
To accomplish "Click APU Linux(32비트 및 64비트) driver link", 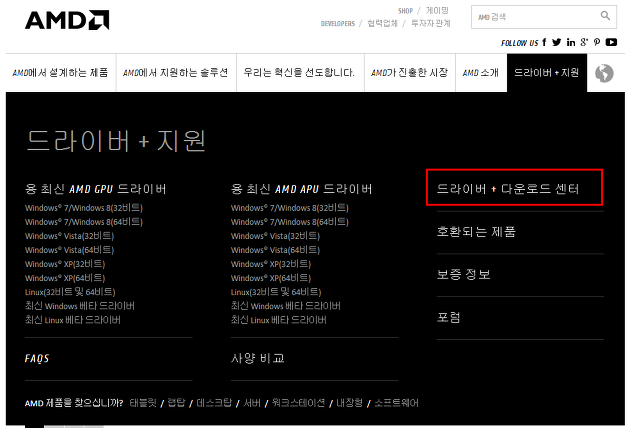I will [276, 292].
